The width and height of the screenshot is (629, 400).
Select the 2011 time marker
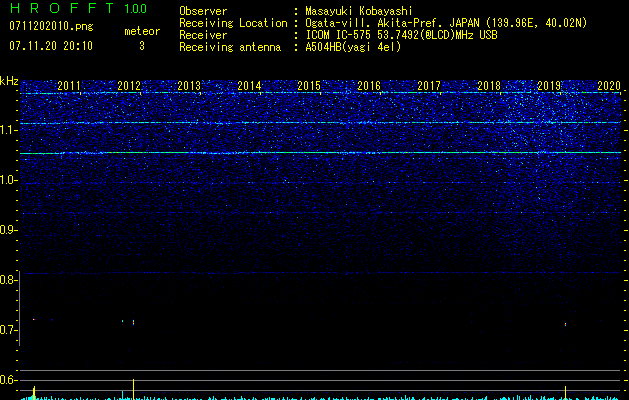click(69, 87)
